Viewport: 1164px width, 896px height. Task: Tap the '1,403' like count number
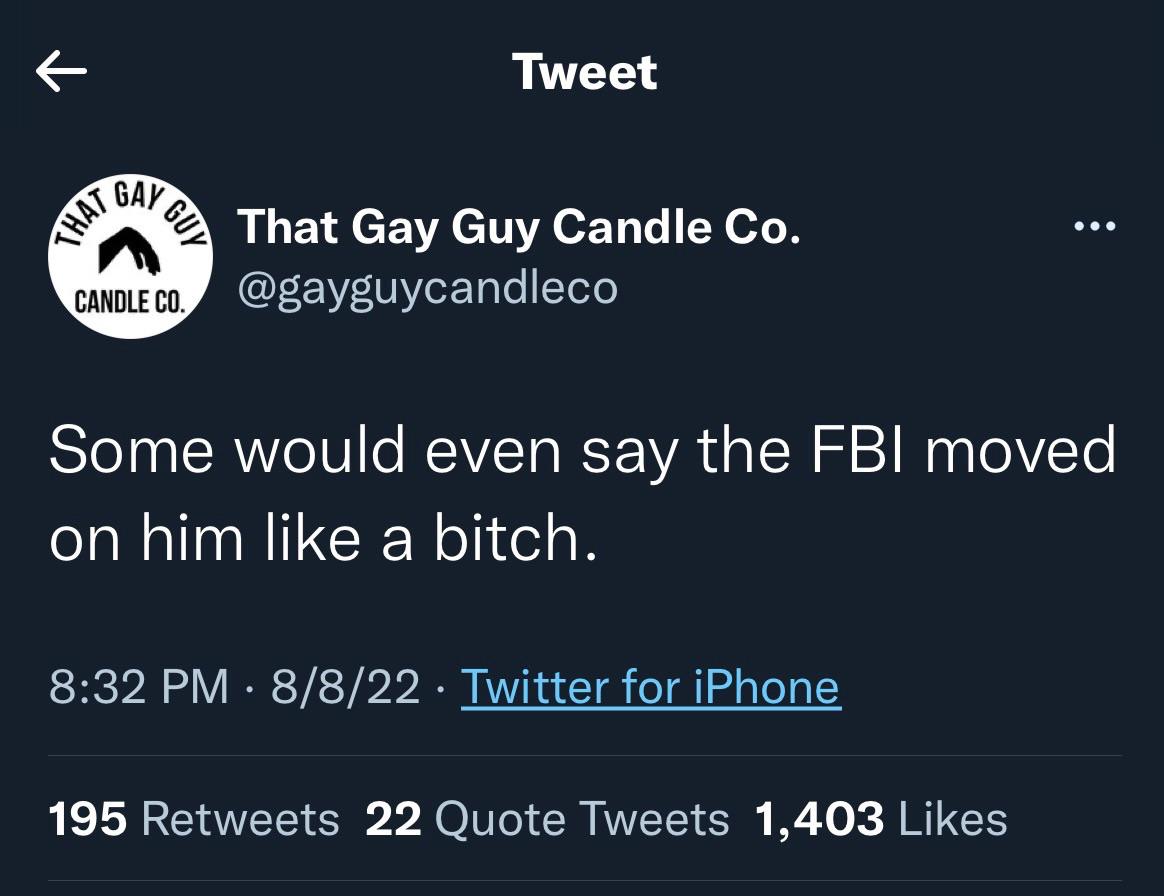[x=819, y=819]
